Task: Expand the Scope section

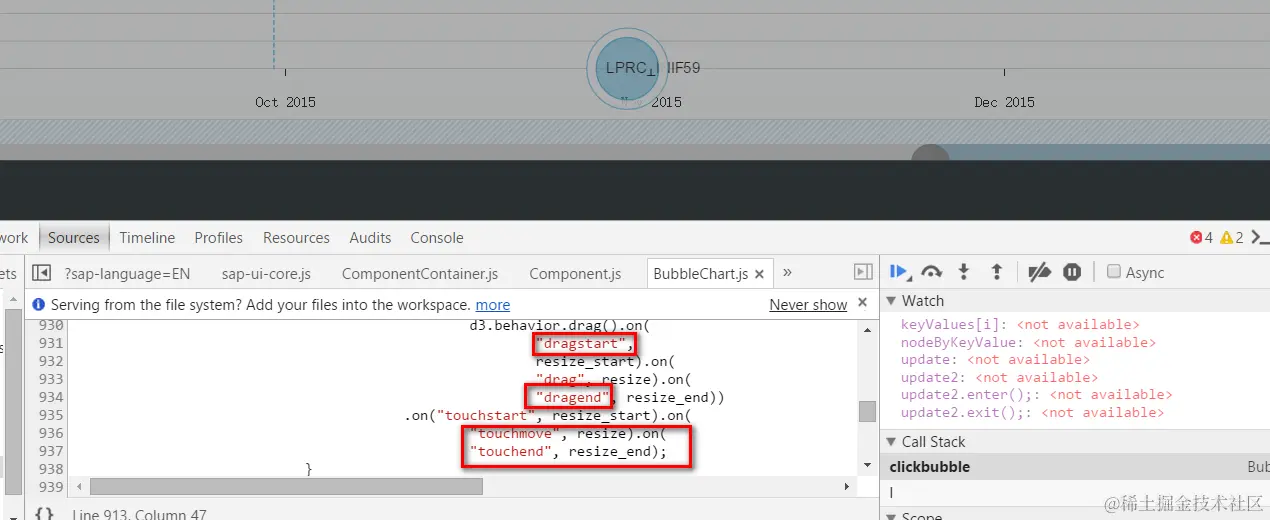Action: tap(892, 517)
